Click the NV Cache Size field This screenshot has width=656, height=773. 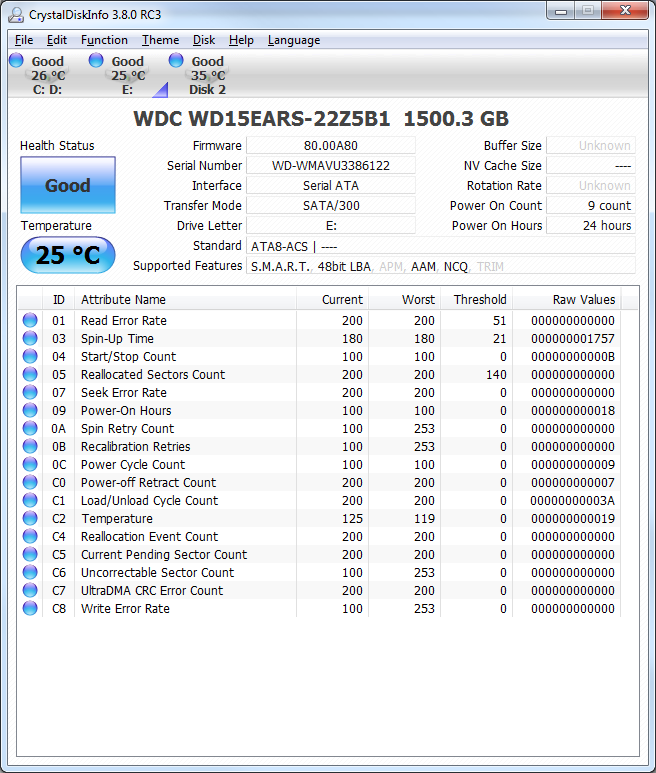coord(591,165)
